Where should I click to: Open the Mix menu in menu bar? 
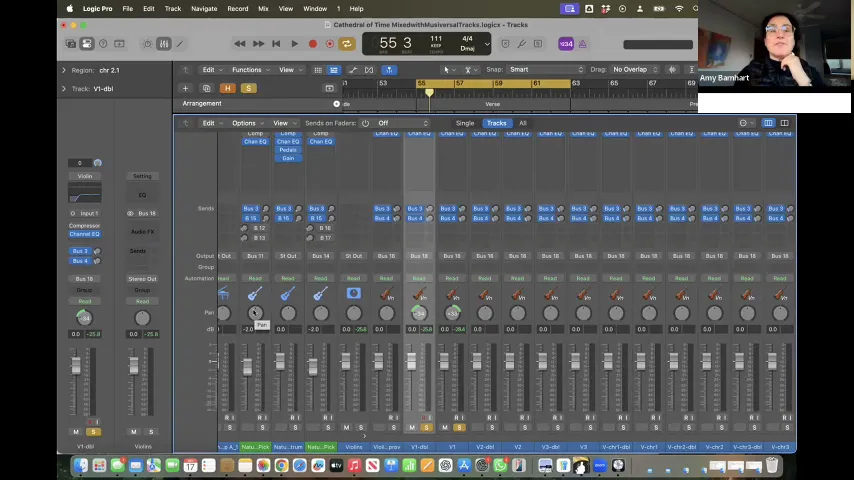click(263, 9)
